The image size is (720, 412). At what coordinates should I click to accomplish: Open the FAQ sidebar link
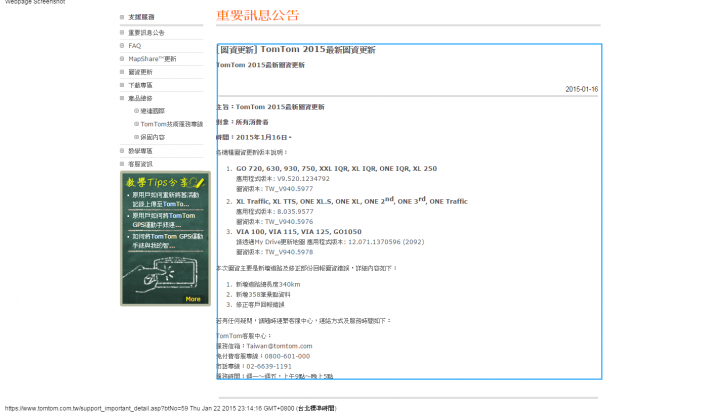coord(135,46)
